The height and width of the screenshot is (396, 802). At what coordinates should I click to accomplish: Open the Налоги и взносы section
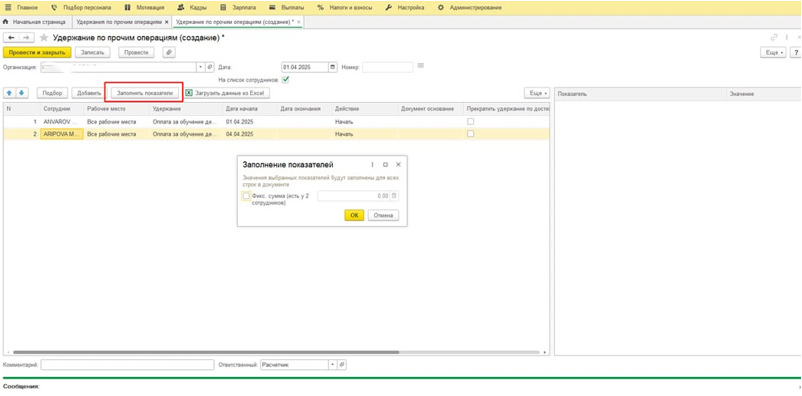coord(345,8)
